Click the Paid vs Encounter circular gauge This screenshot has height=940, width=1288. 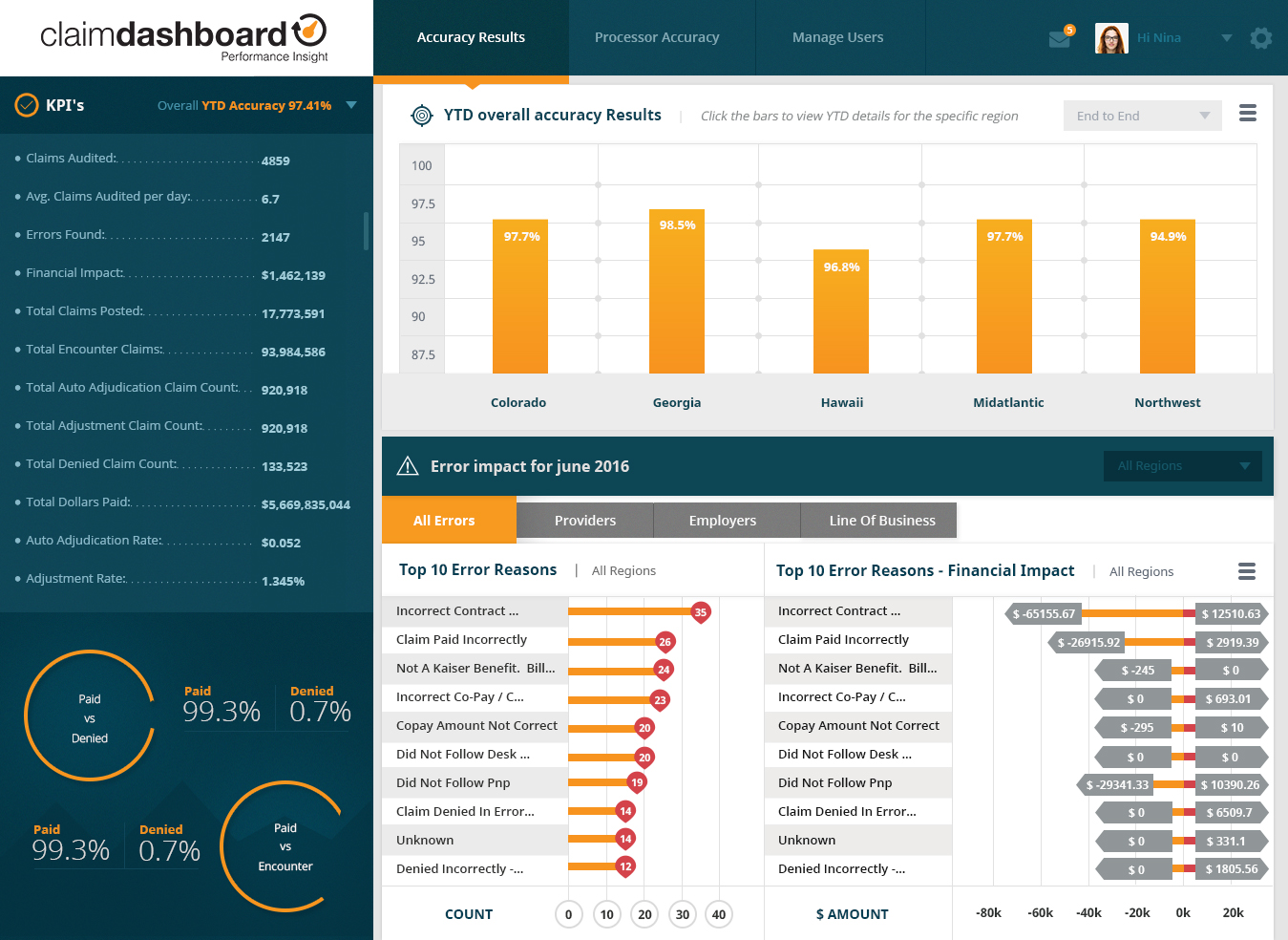coord(285,846)
